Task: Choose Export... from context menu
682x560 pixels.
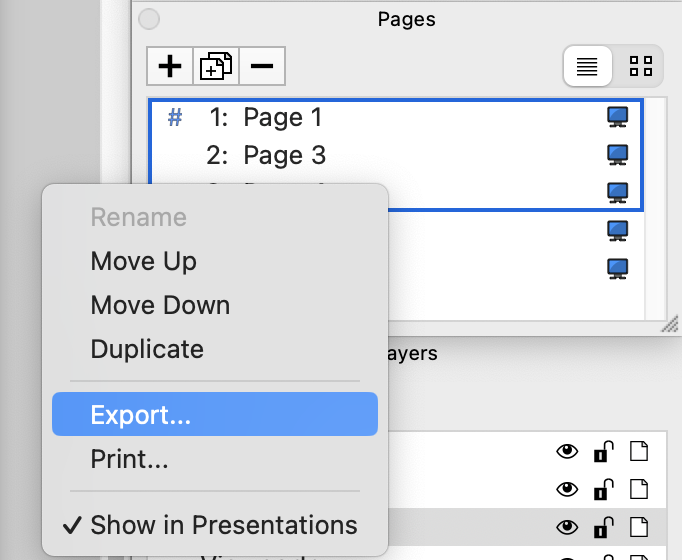Action: click(140, 415)
